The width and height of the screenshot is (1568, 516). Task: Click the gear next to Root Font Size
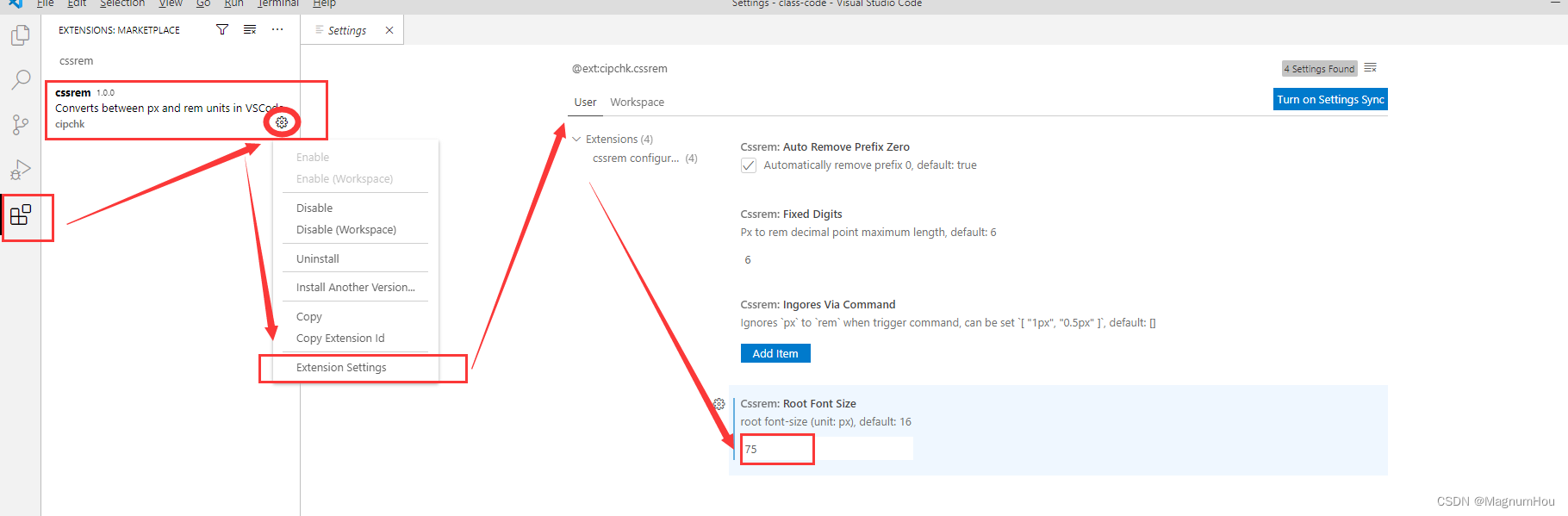719,403
